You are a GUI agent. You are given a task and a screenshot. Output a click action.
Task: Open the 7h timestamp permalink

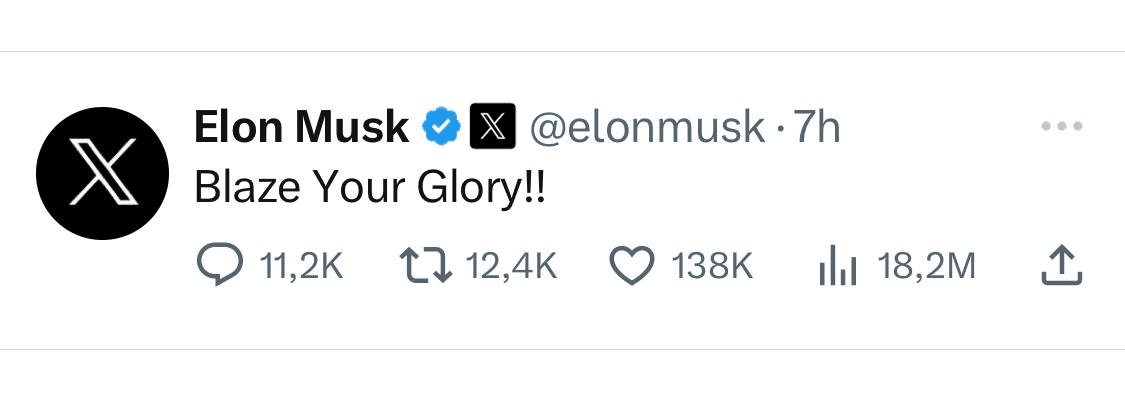click(816, 128)
